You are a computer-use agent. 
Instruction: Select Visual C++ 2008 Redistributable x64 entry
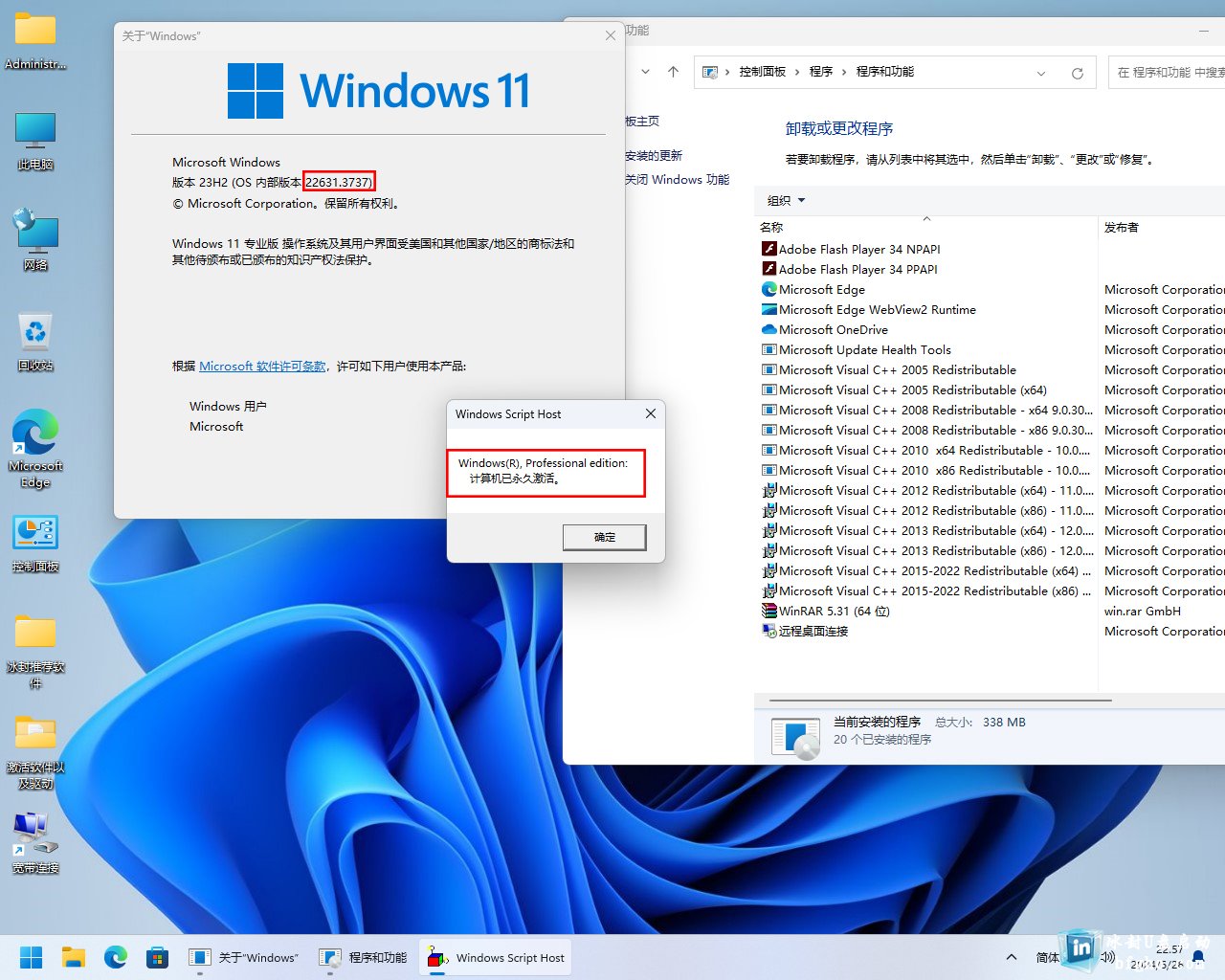(x=925, y=410)
